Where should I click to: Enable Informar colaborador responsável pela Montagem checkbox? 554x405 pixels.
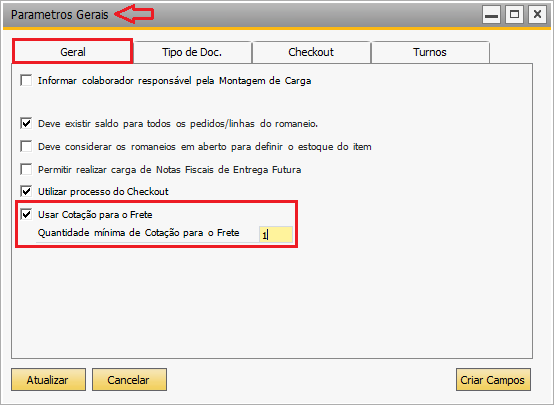pos(26,80)
